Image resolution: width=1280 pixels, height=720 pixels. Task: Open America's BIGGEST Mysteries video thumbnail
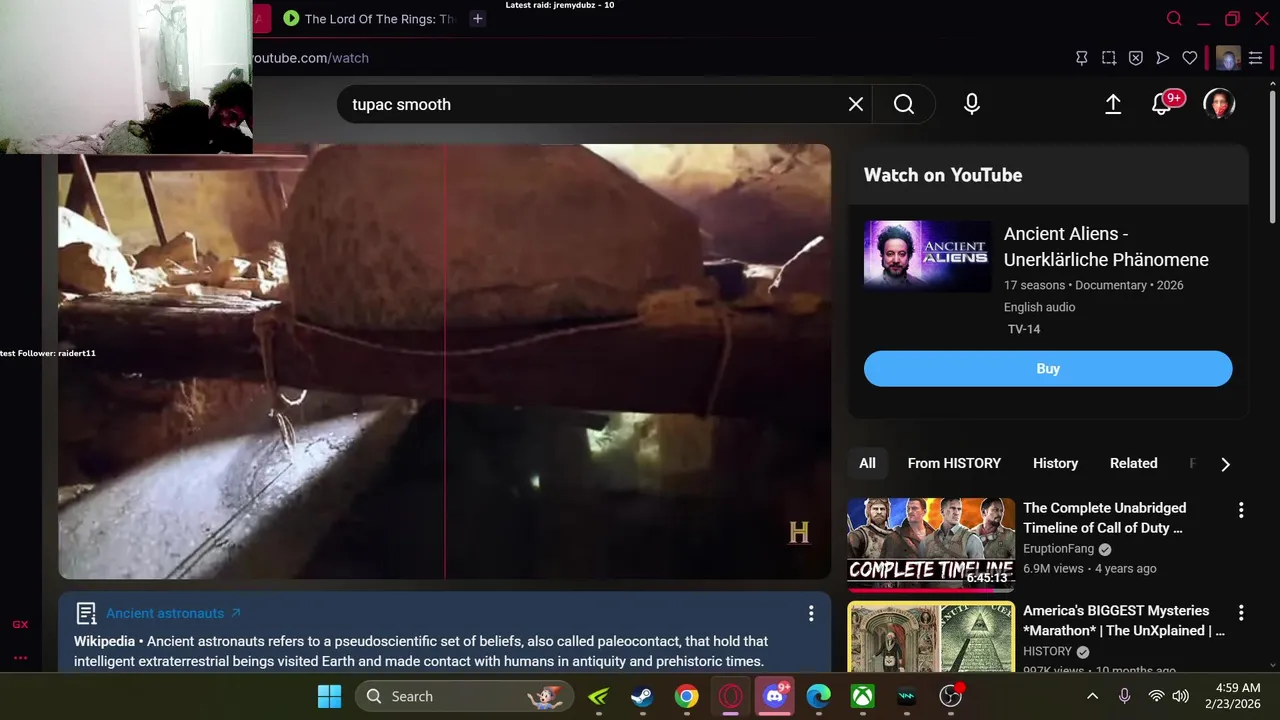pos(931,636)
